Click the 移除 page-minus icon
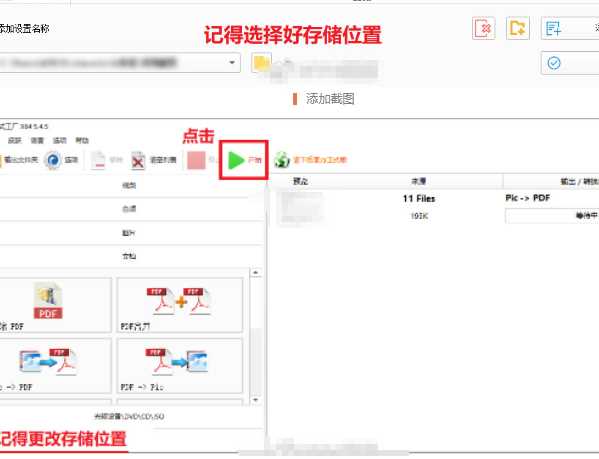Viewport: 599px width, 459px height. [x=98, y=160]
